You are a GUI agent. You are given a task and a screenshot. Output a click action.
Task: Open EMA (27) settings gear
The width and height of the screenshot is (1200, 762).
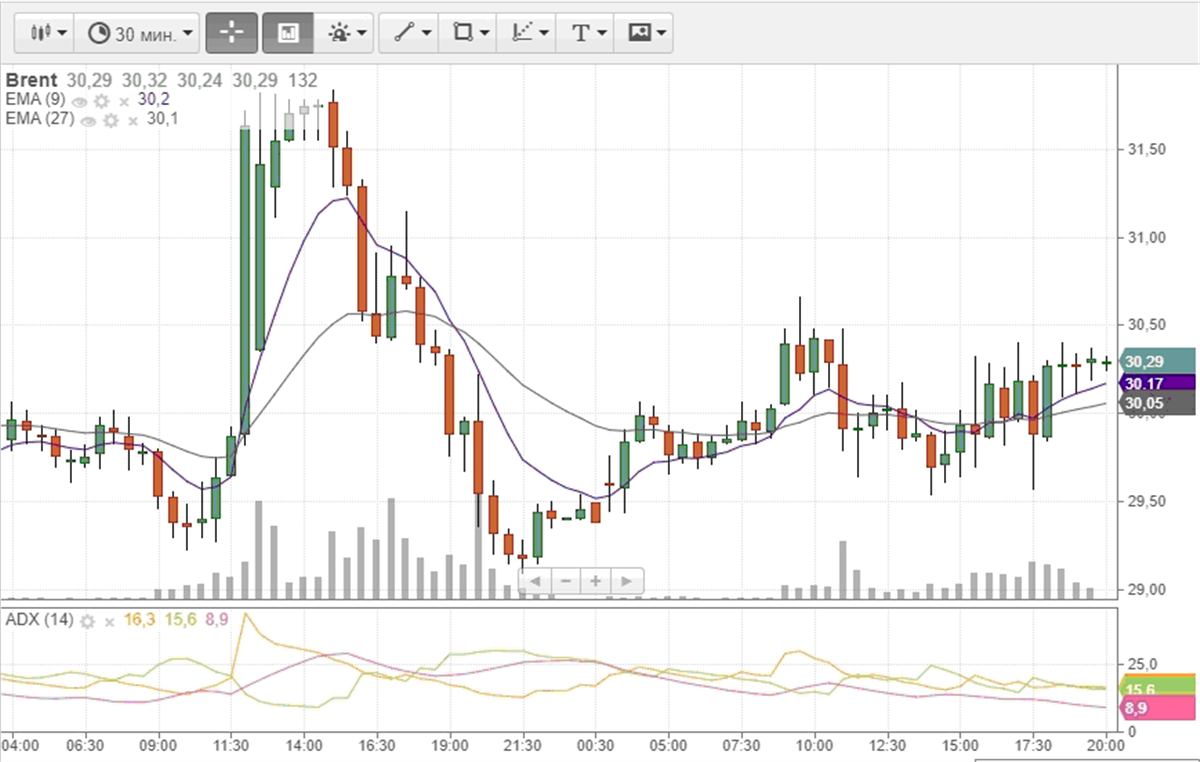pos(111,120)
